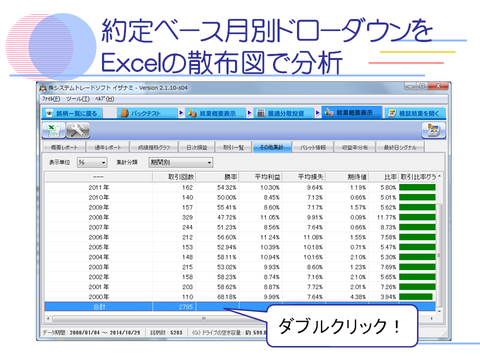Screen dimensions: 480x360
Task: Switch to the 通年レポート tab
Action: [107, 147]
